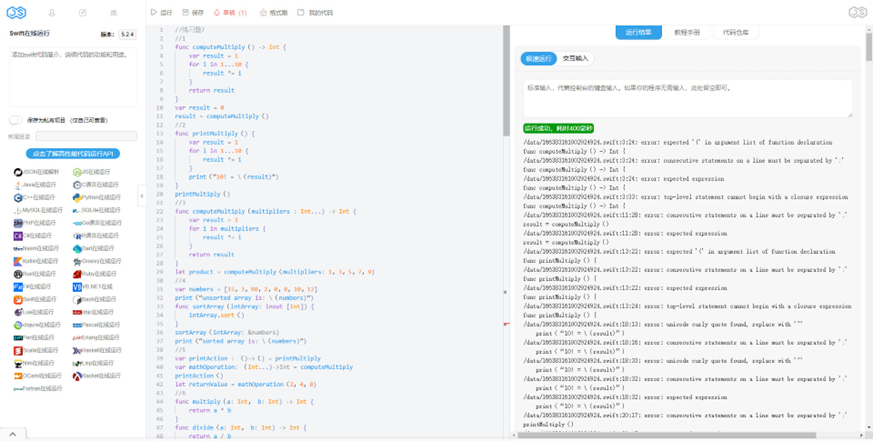
Task: Click the 格式化 format code button
Action: click(x=273, y=12)
